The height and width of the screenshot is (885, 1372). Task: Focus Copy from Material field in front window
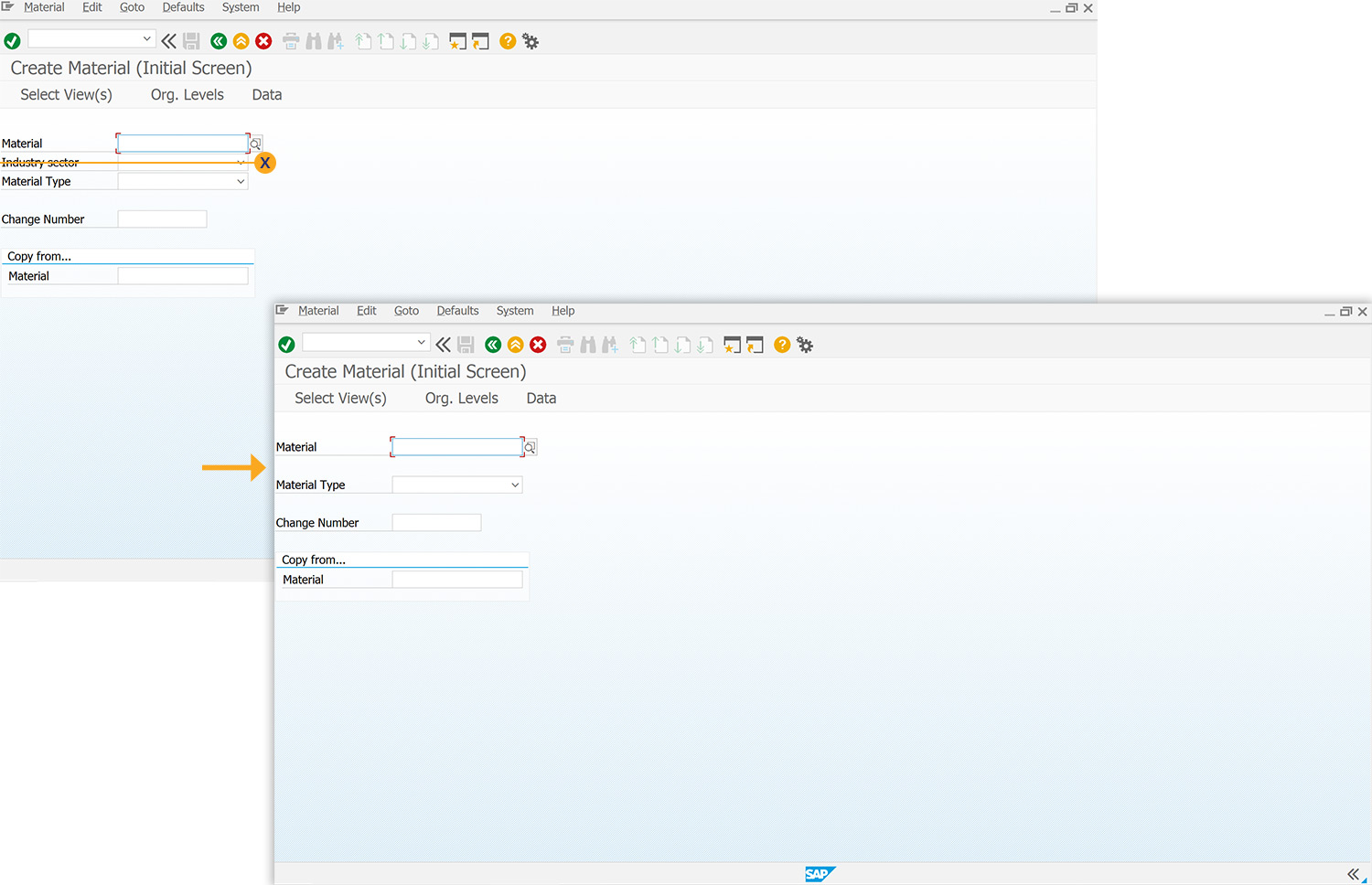[x=457, y=580]
